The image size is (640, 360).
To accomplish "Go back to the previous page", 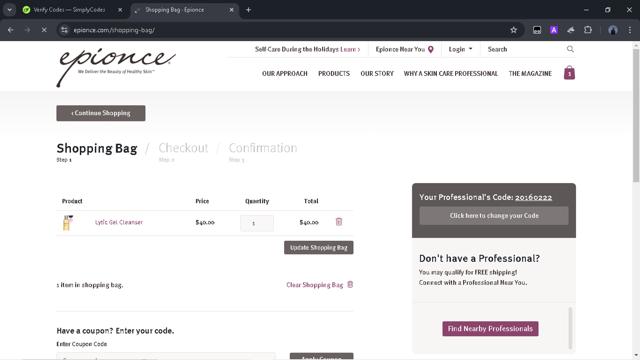I will (x=11, y=30).
